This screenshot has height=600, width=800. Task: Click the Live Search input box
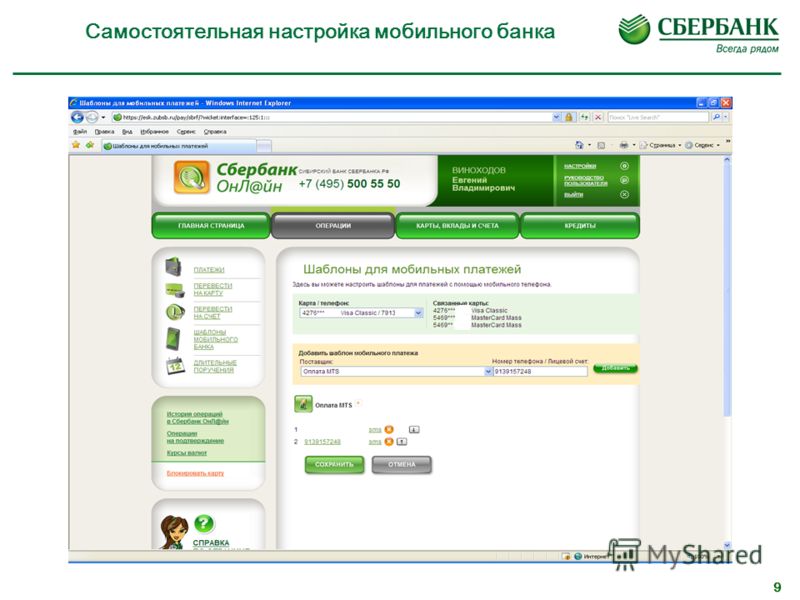pos(658,117)
